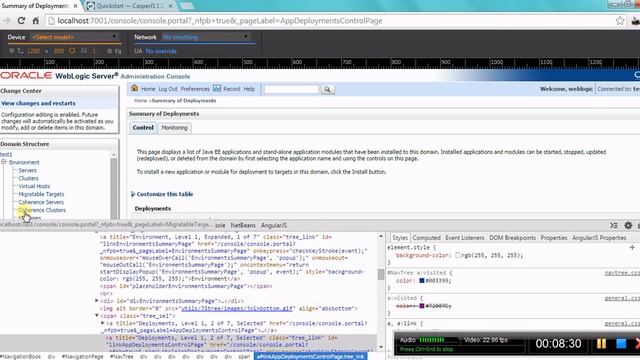Viewport: 640px width, 360px height.
Task: Click the Home link in toolbar
Action: click(148, 89)
